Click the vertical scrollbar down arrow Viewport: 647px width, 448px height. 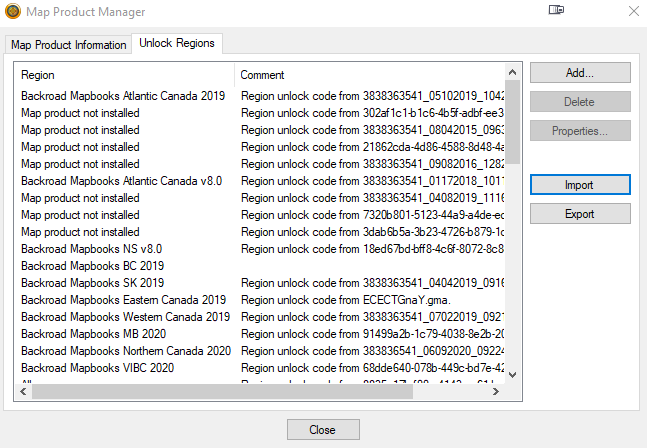[x=512, y=375]
